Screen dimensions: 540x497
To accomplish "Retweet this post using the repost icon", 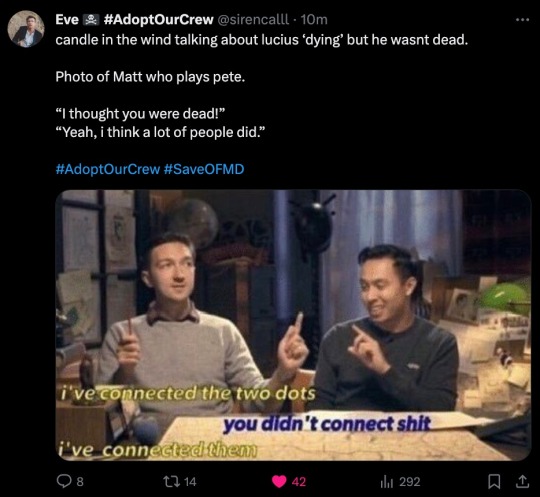I will [172, 482].
